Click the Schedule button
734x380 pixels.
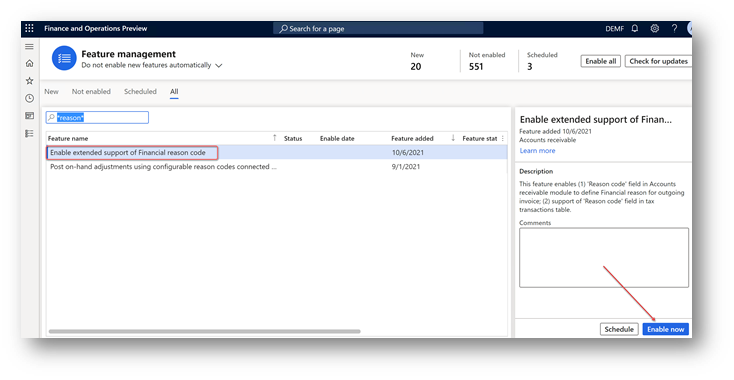[x=619, y=329]
